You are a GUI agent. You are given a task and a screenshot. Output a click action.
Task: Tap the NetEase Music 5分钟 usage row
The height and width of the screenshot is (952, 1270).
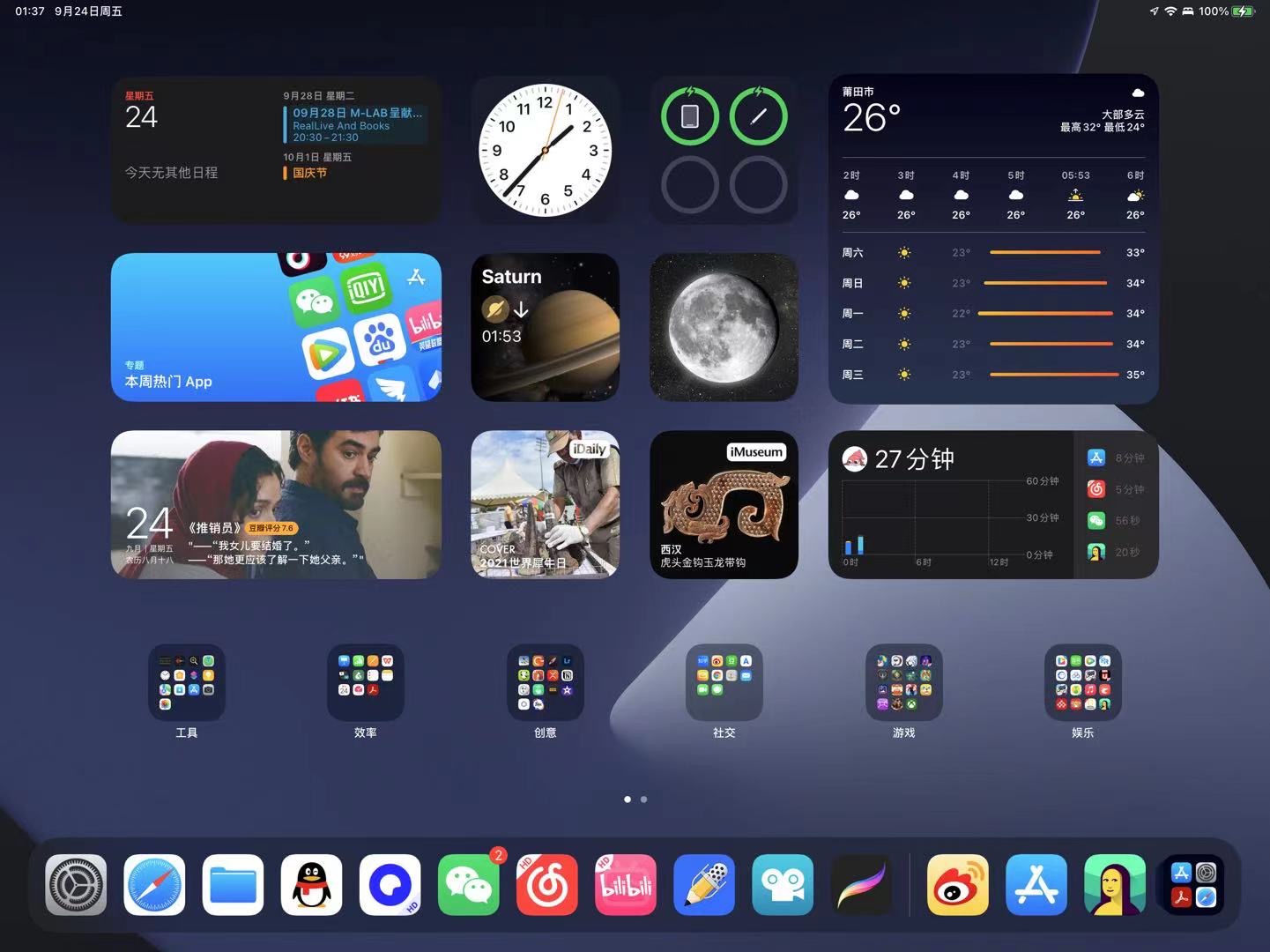coord(1116,488)
